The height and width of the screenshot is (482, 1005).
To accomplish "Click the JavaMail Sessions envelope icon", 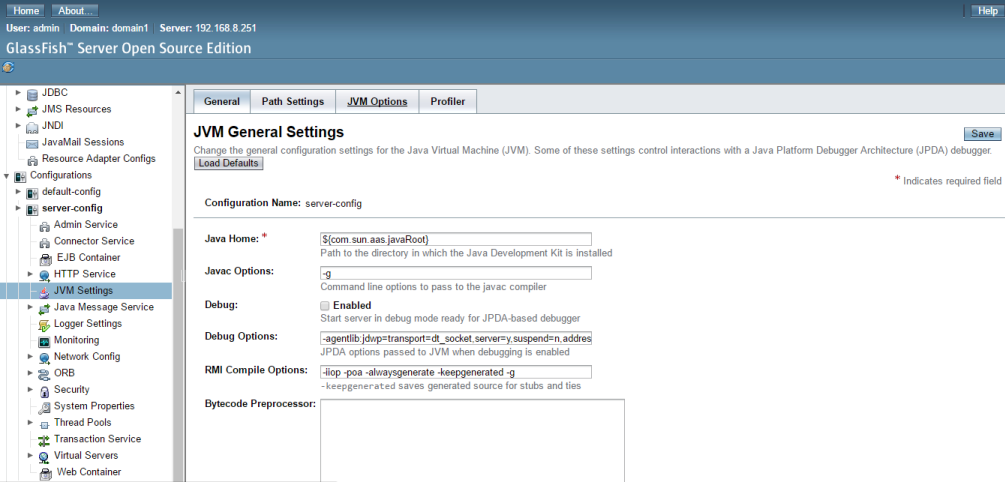I will click(31, 143).
